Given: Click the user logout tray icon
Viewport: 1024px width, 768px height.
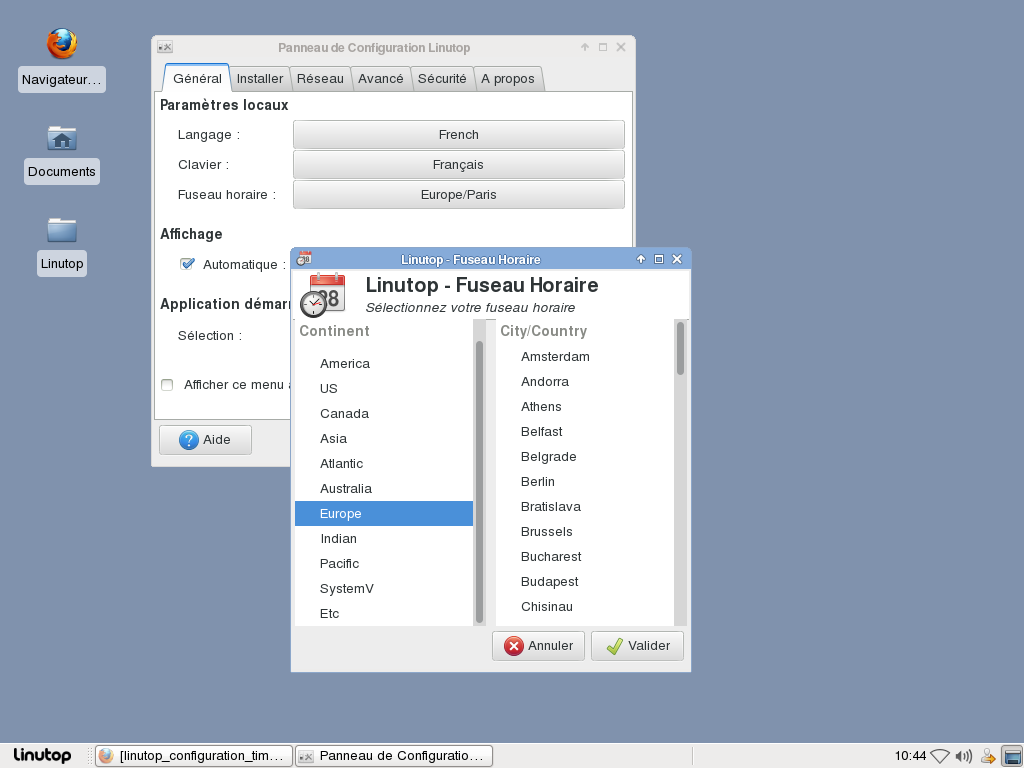Looking at the screenshot, I should tap(988, 756).
